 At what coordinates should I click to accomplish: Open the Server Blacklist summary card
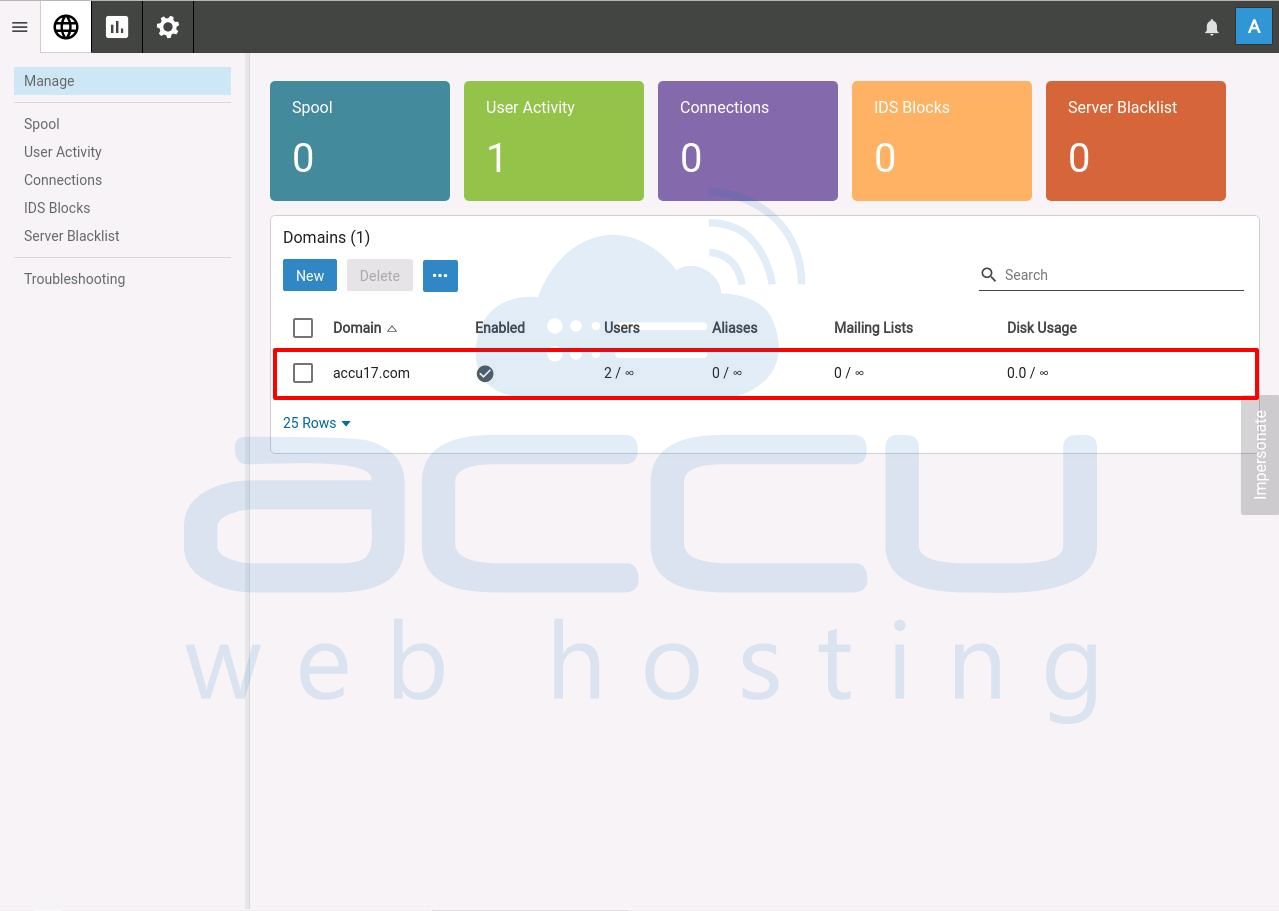click(x=1136, y=141)
